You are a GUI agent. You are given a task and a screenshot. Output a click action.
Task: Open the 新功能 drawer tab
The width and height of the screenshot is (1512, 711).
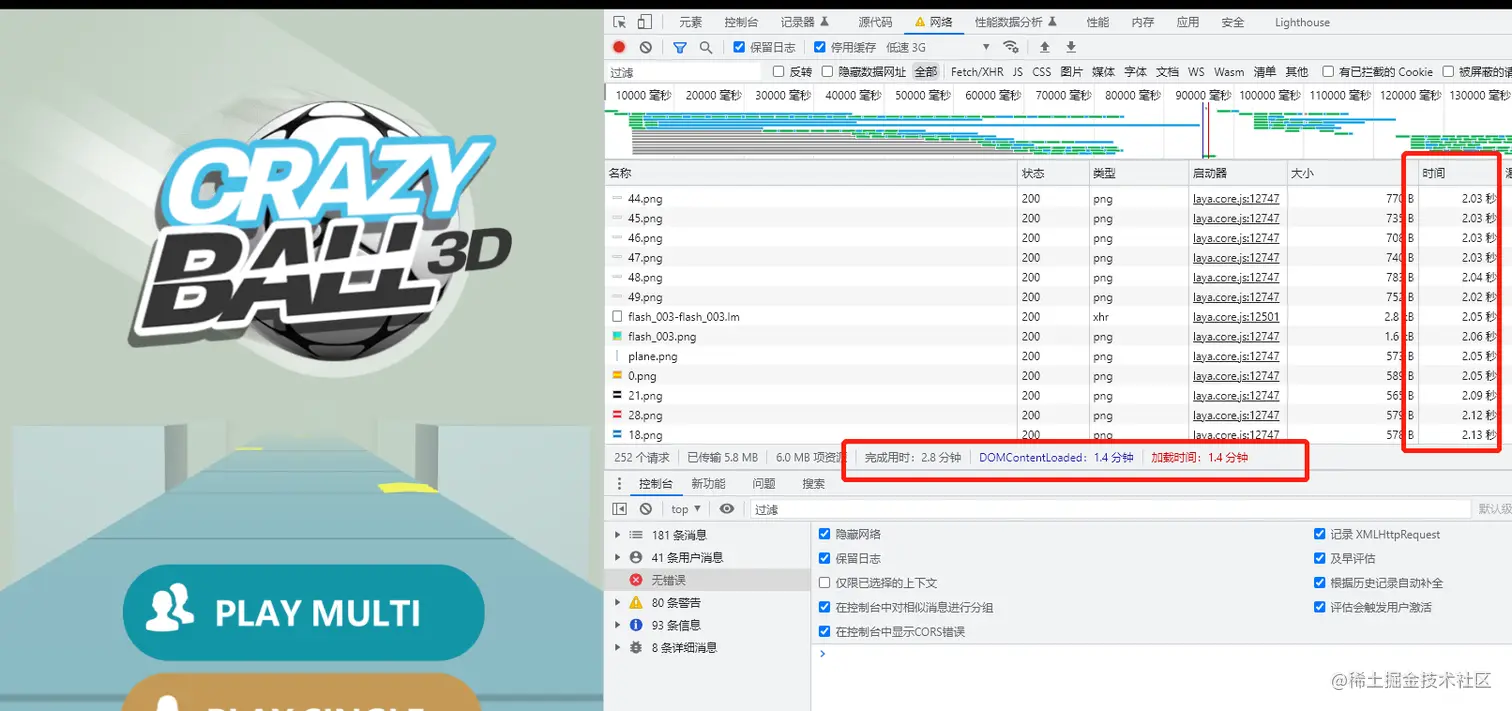click(708, 484)
